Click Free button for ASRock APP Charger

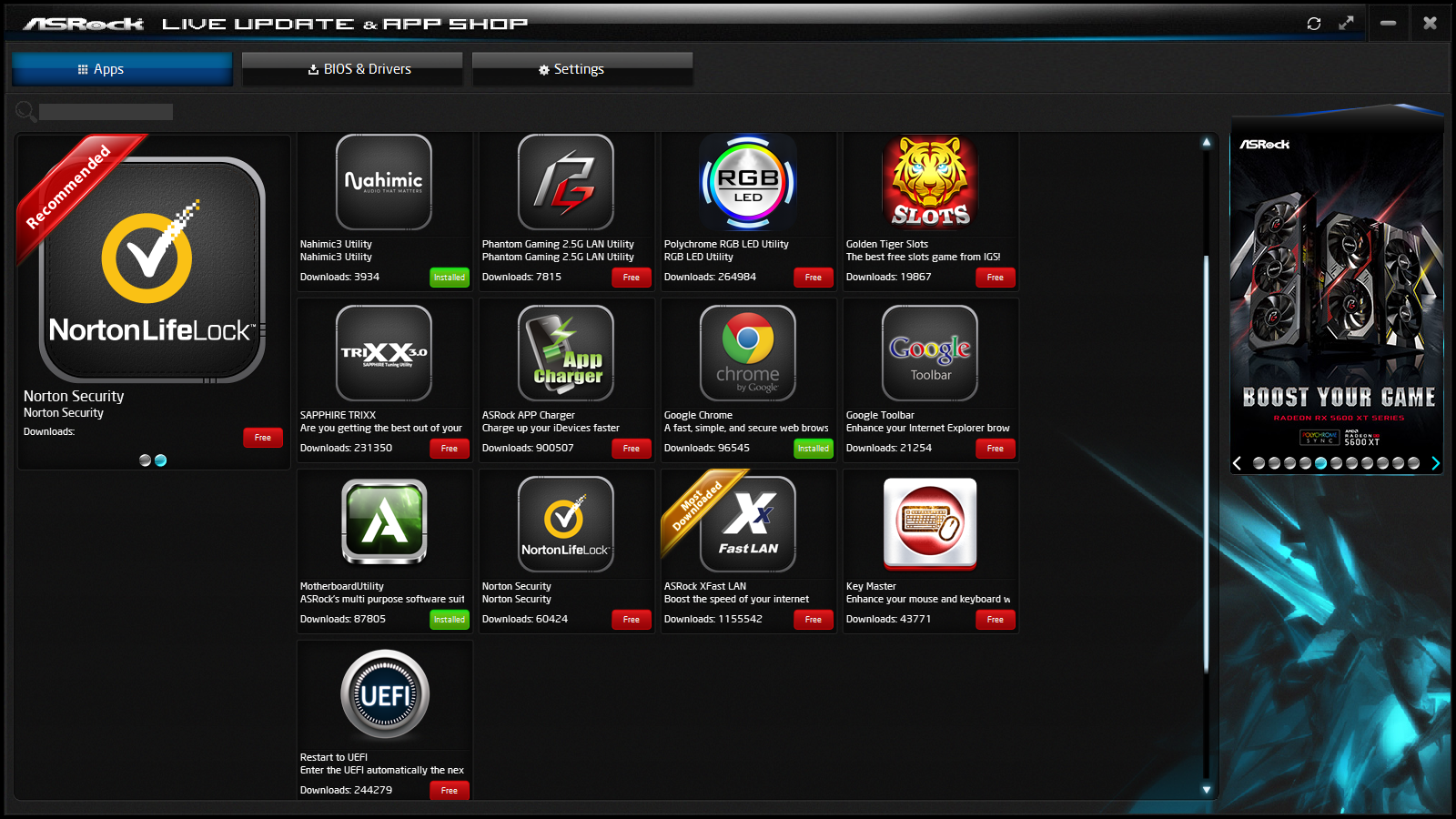(632, 449)
